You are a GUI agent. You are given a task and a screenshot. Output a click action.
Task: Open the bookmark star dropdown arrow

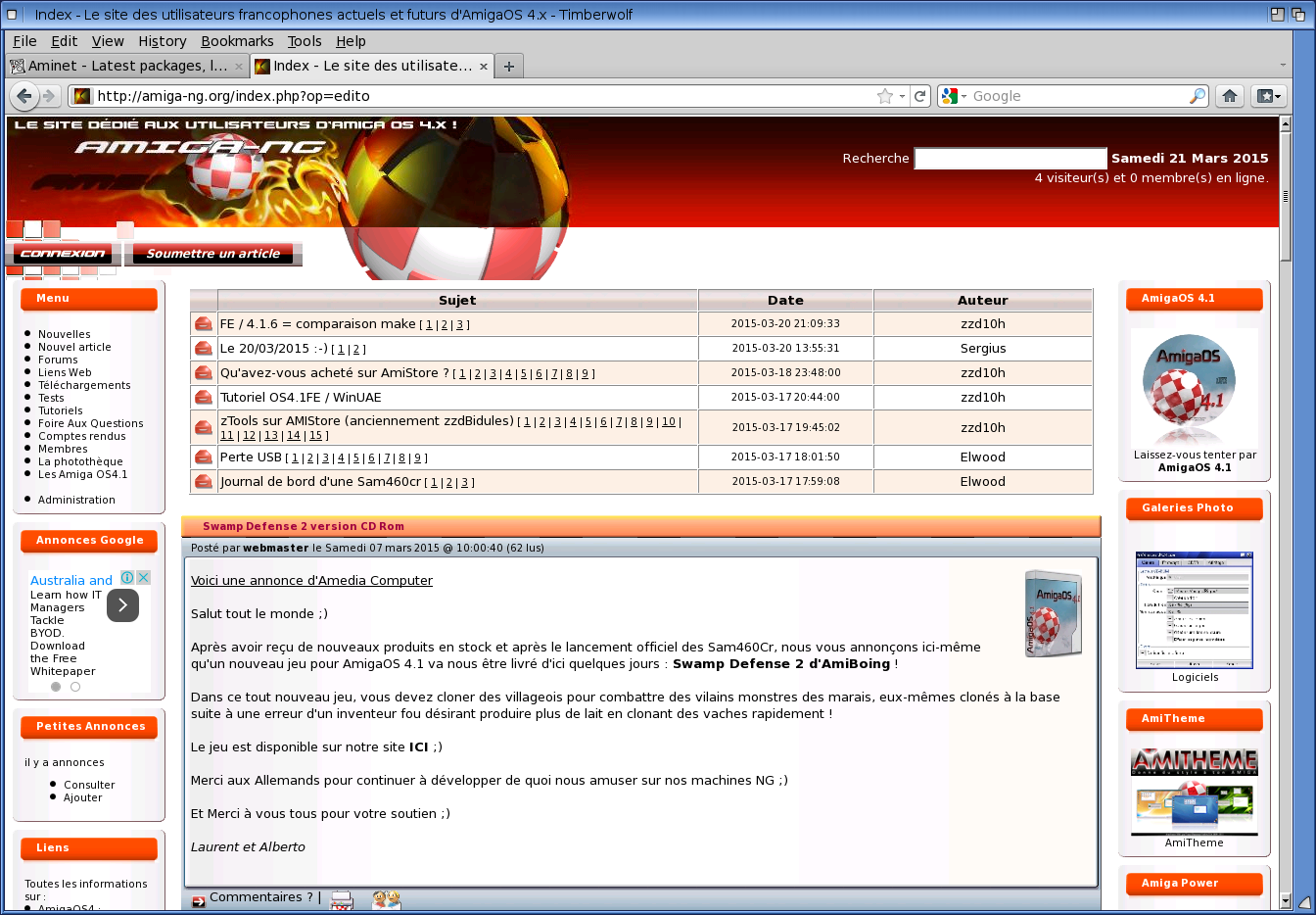[902, 96]
